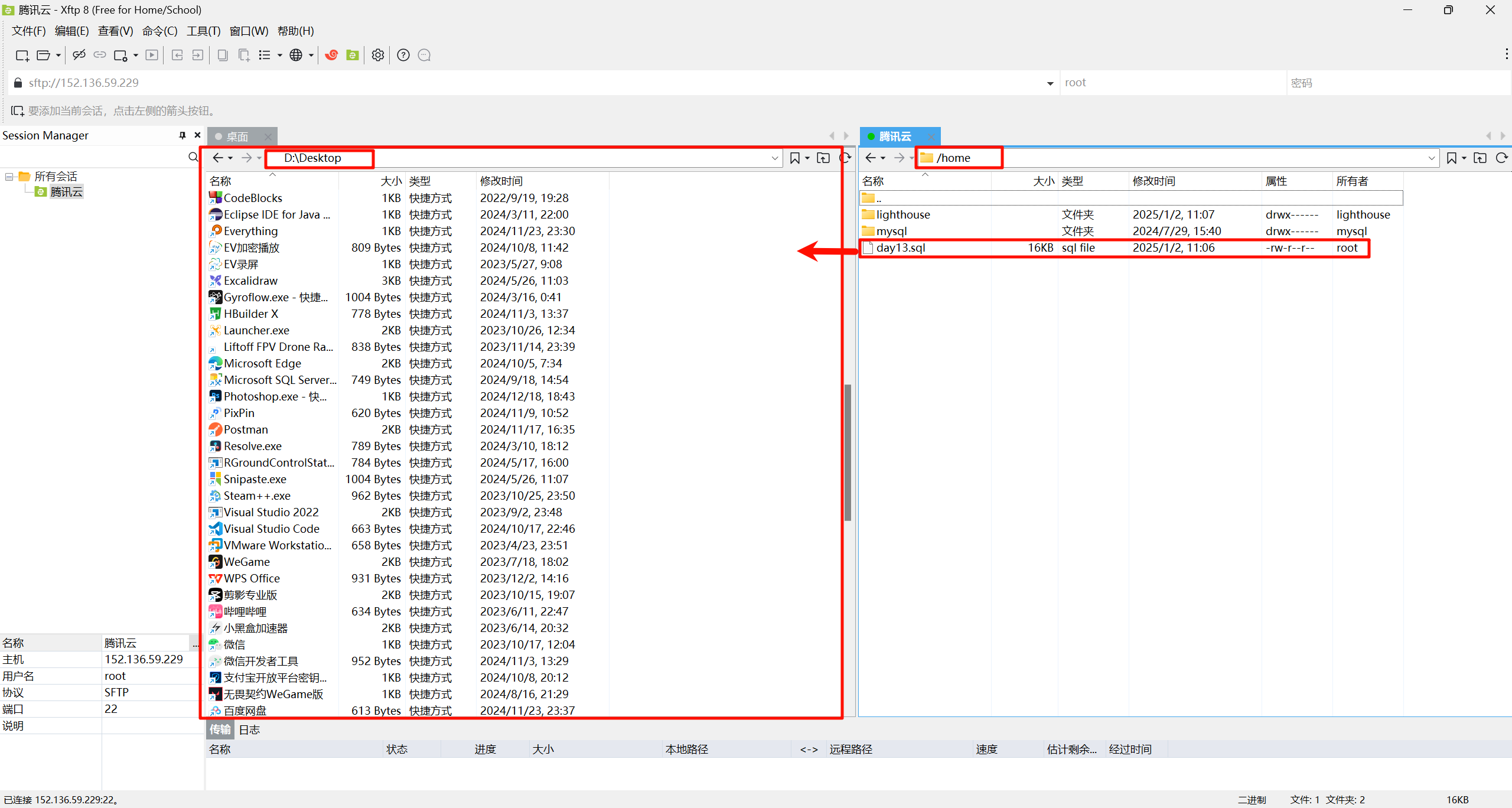Switch to the 日志 log tab
The image size is (1512, 808).
point(249,729)
